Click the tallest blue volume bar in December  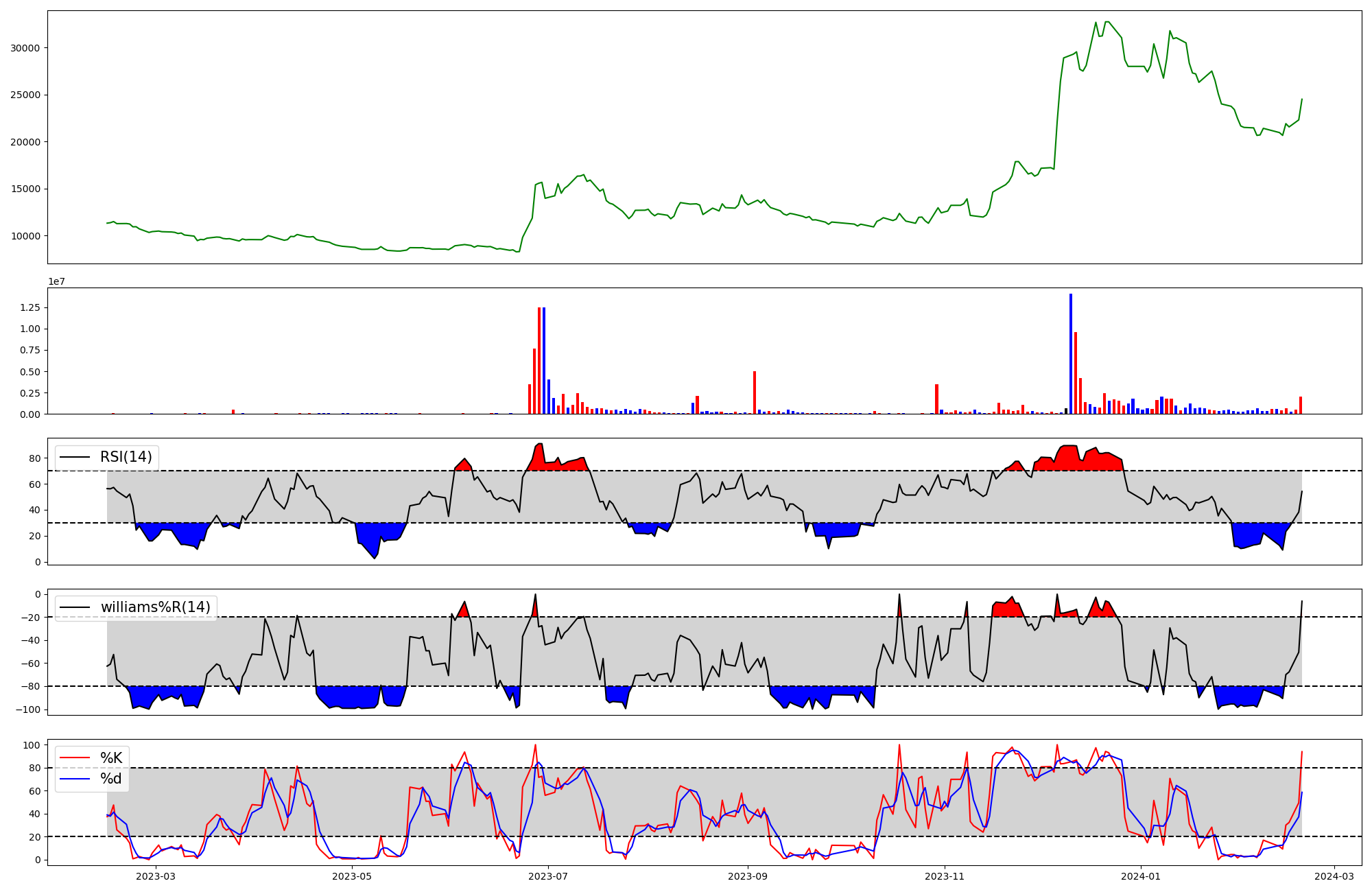point(1071,353)
